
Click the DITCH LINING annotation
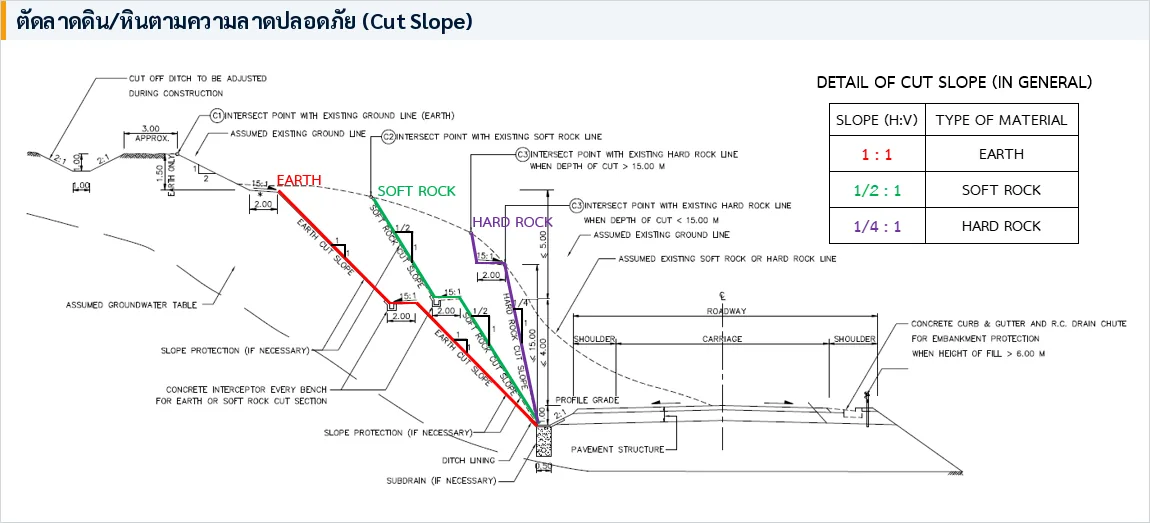click(469, 461)
